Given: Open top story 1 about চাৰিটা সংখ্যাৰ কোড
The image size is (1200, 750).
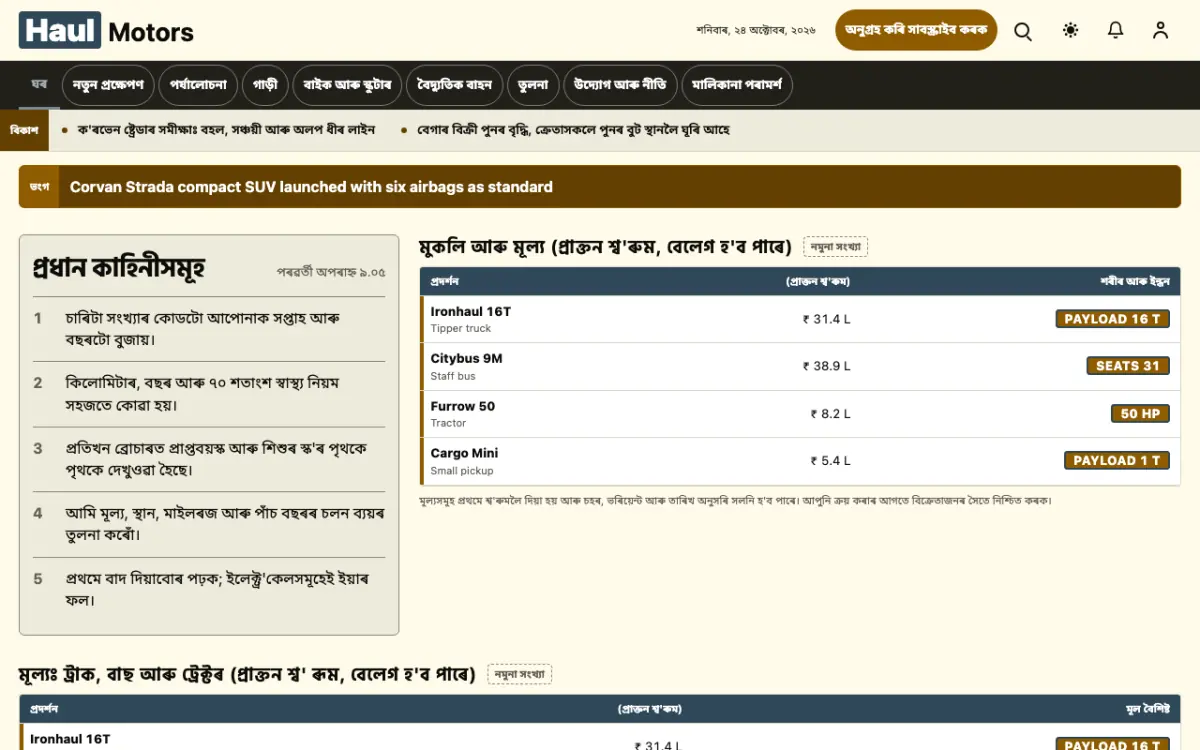Looking at the screenshot, I should [209, 329].
